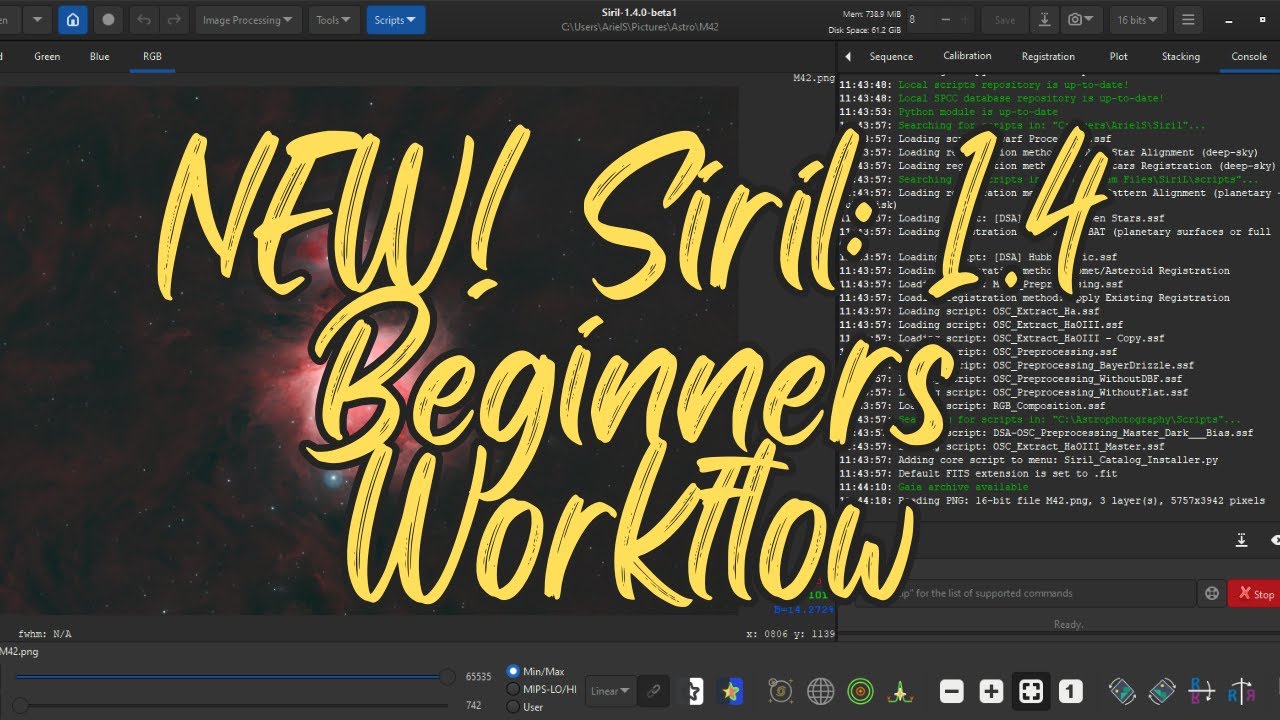Open the Console tab
Screen dimensions: 1280x720
pos(1249,57)
